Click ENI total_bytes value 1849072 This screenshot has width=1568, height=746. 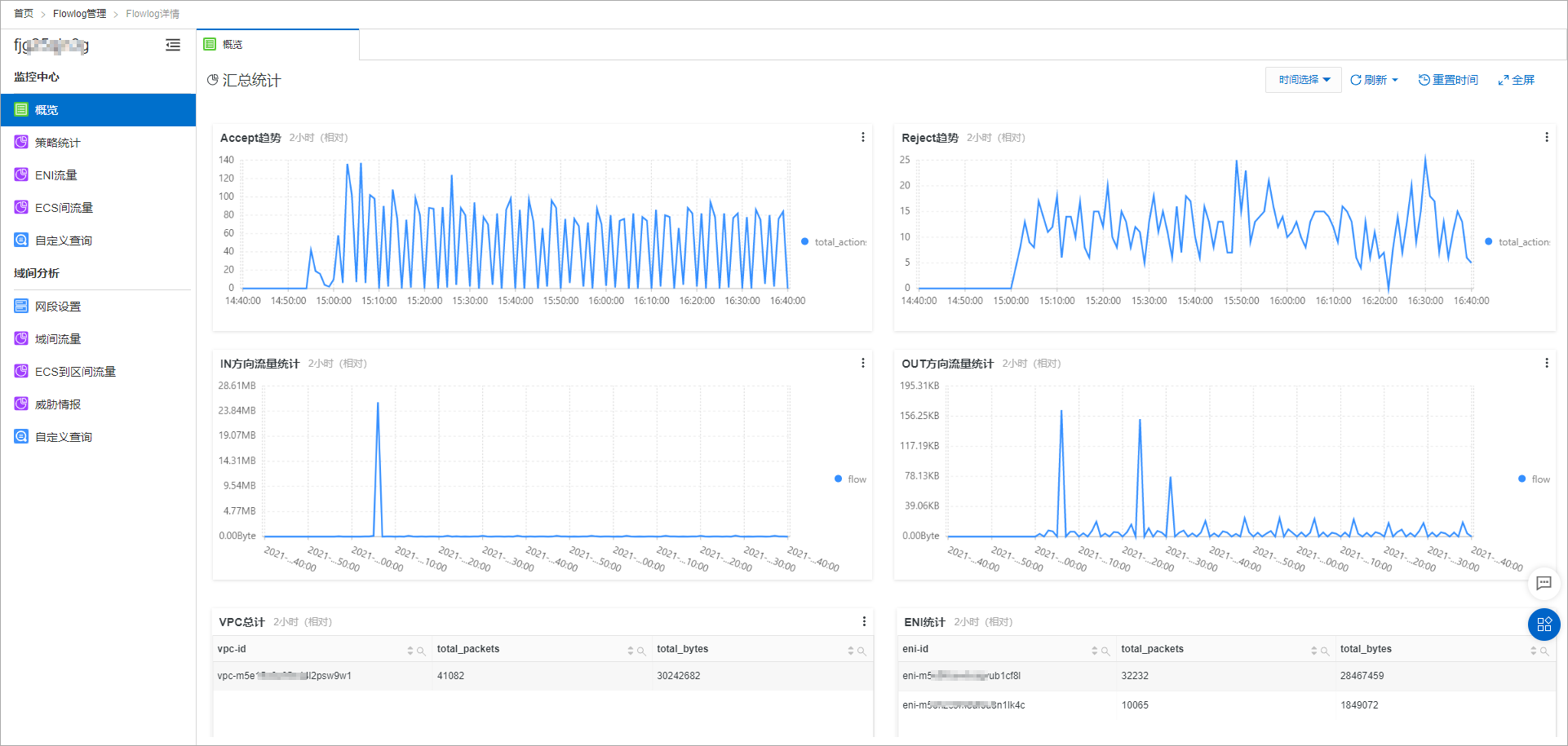pyautogui.click(x=1359, y=705)
